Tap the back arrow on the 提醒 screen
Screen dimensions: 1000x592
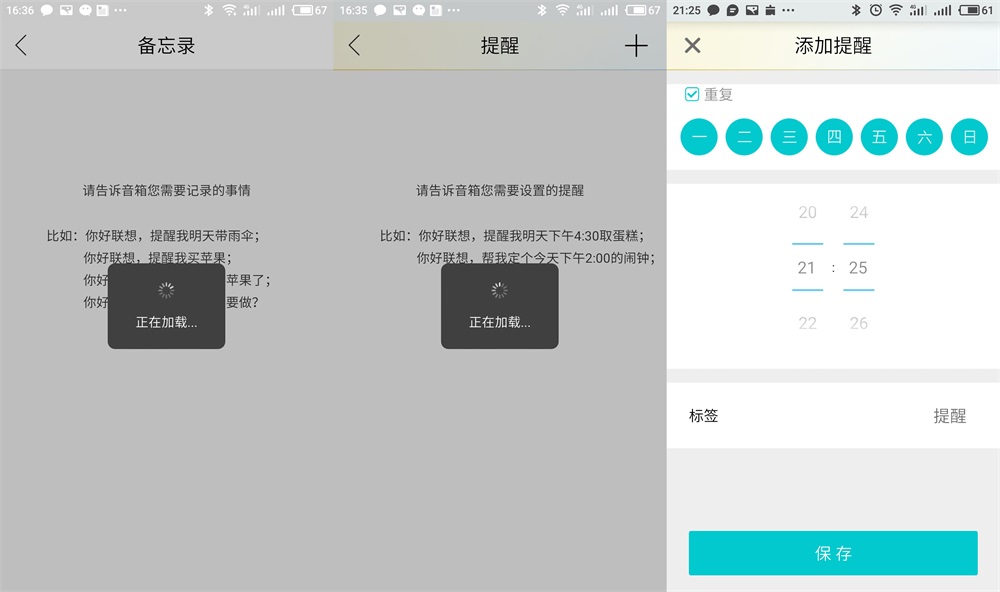point(354,45)
